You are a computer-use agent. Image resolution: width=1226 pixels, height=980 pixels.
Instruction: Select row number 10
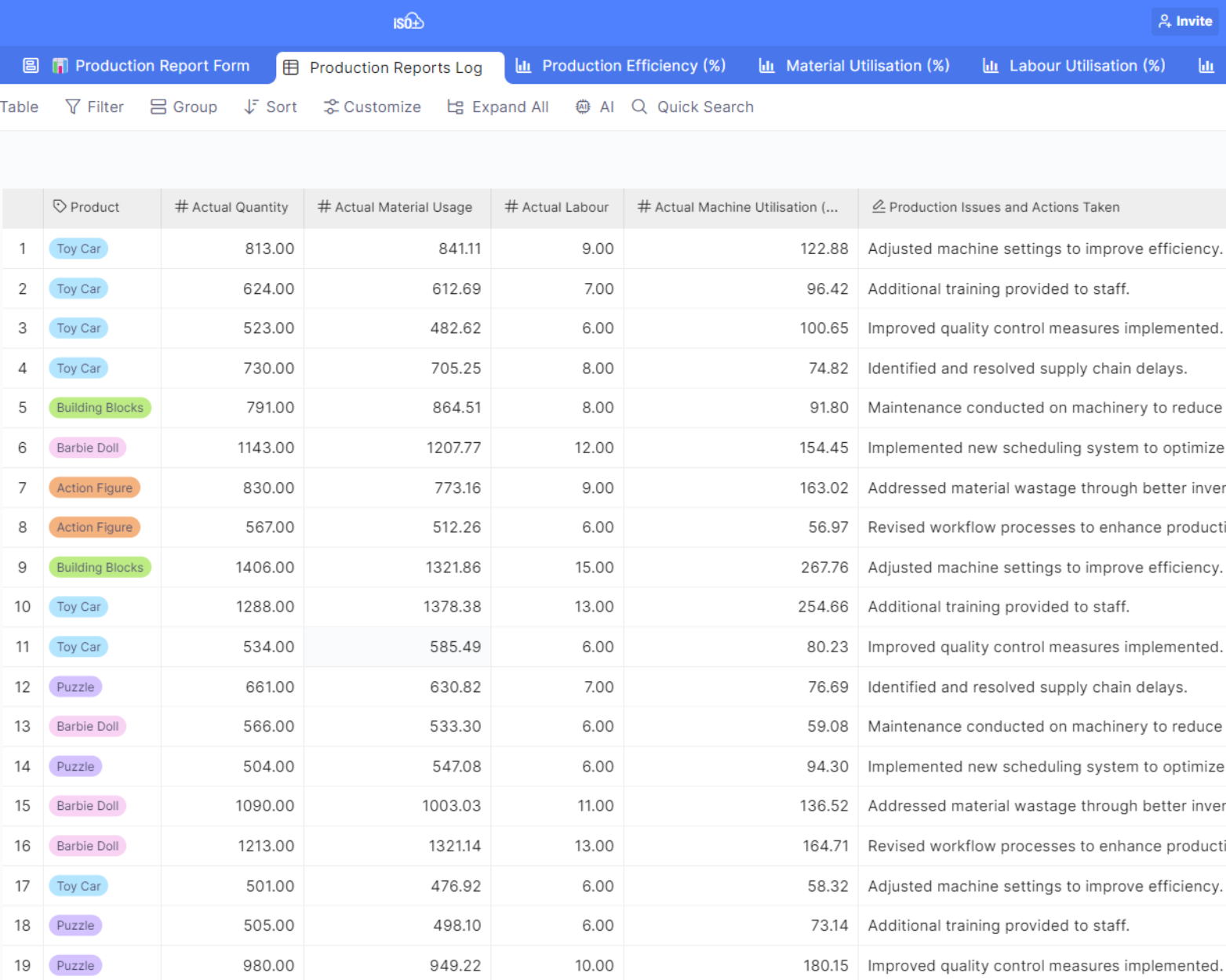coord(22,607)
